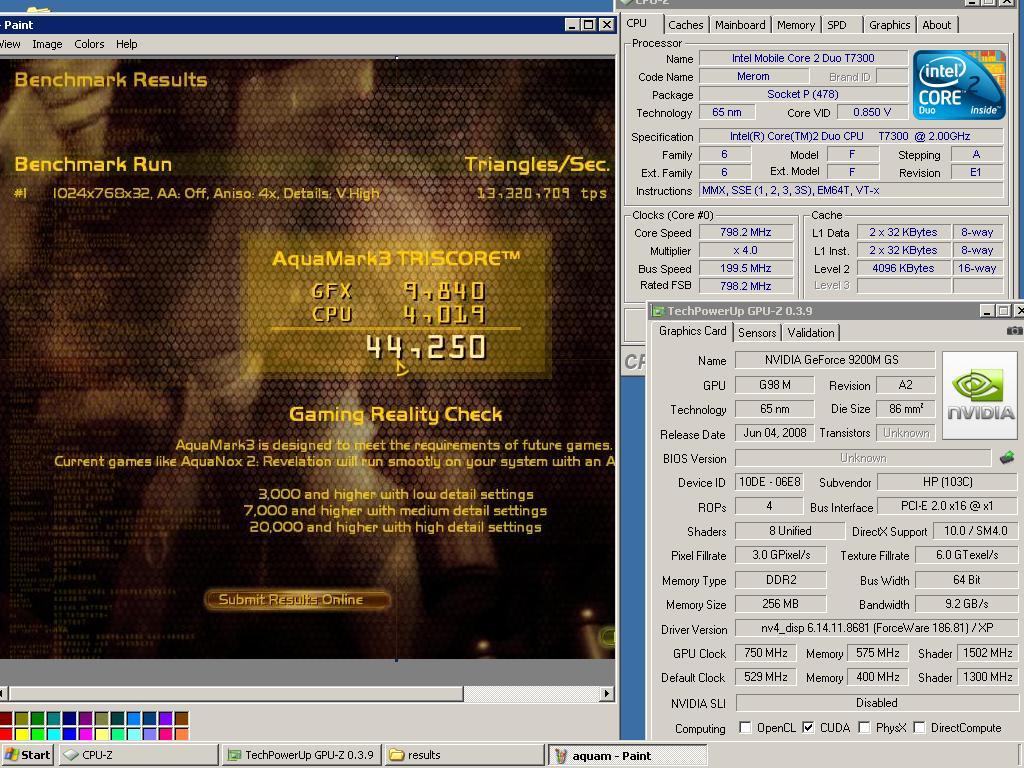Screen dimensions: 1024x768
Task: Click the Intel Core 2 Duo logo in CPU-Z
Action: point(959,84)
